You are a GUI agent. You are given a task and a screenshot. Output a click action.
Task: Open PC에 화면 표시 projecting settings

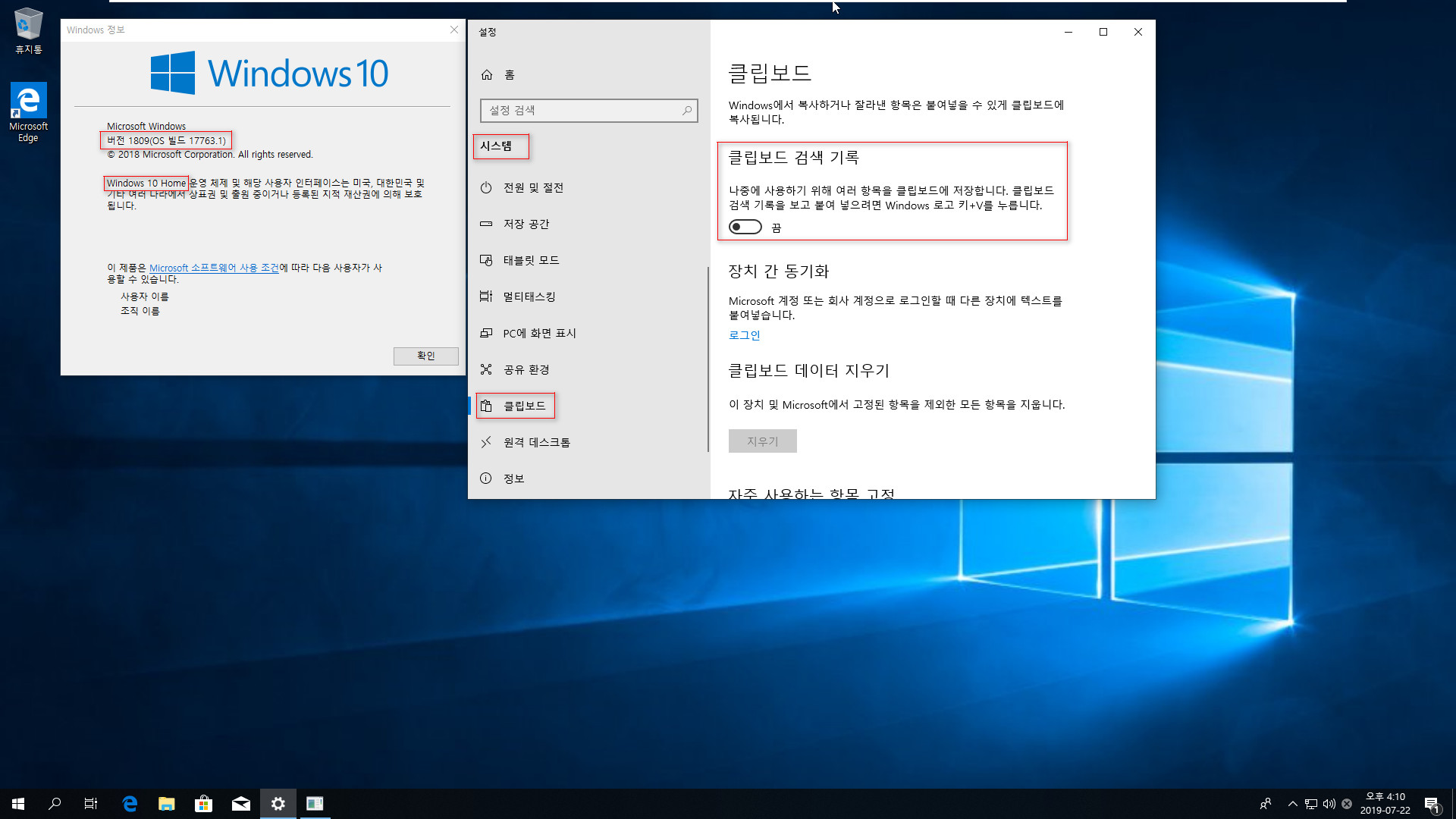coord(588,333)
